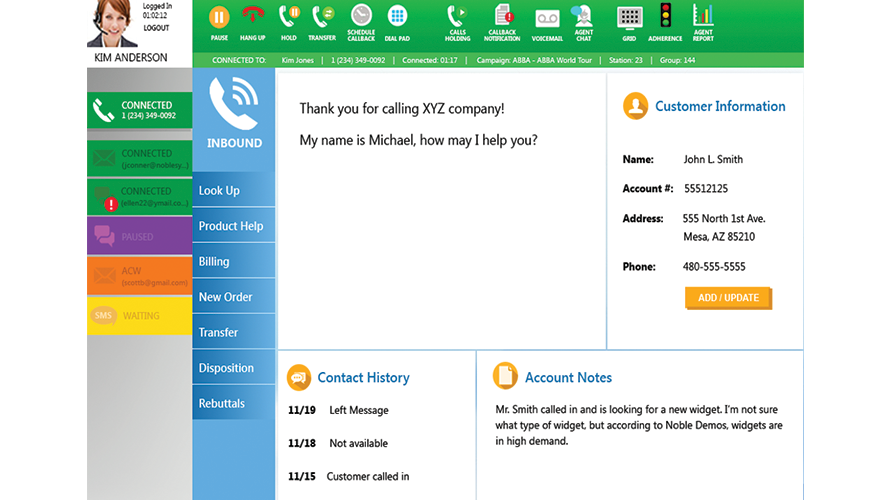This screenshot has width=890, height=500.
Task: Click the Inbound phone icon
Action: tap(234, 102)
